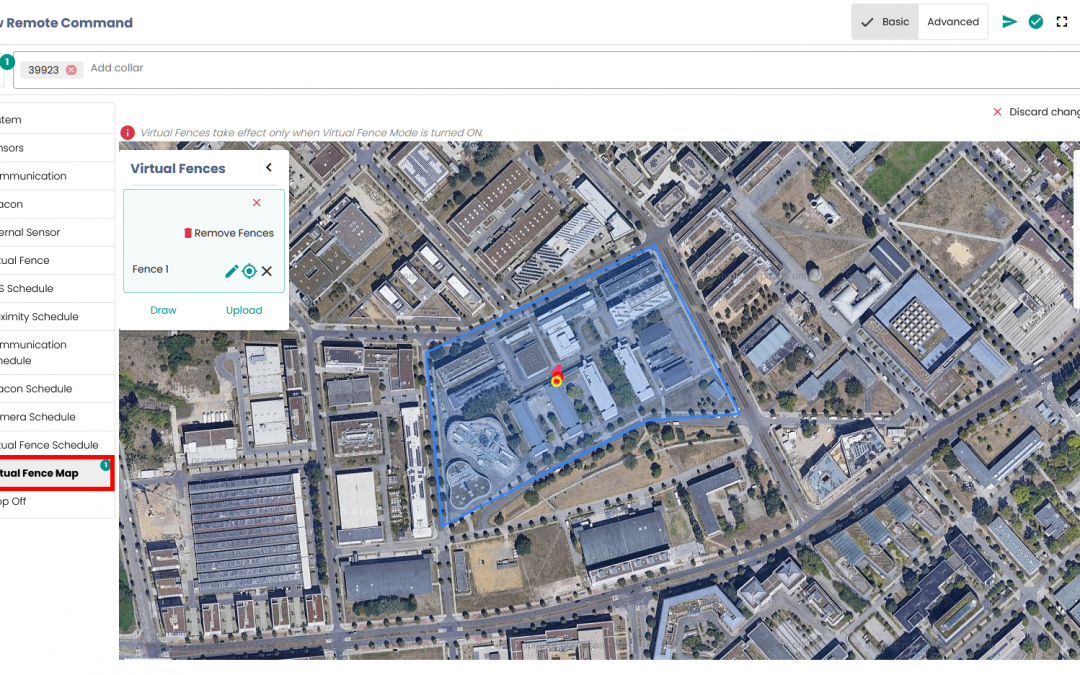The height and width of the screenshot is (675, 1080).
Task: Remove collar 39923 chip from the list
Action: click(x=71, y=70)
